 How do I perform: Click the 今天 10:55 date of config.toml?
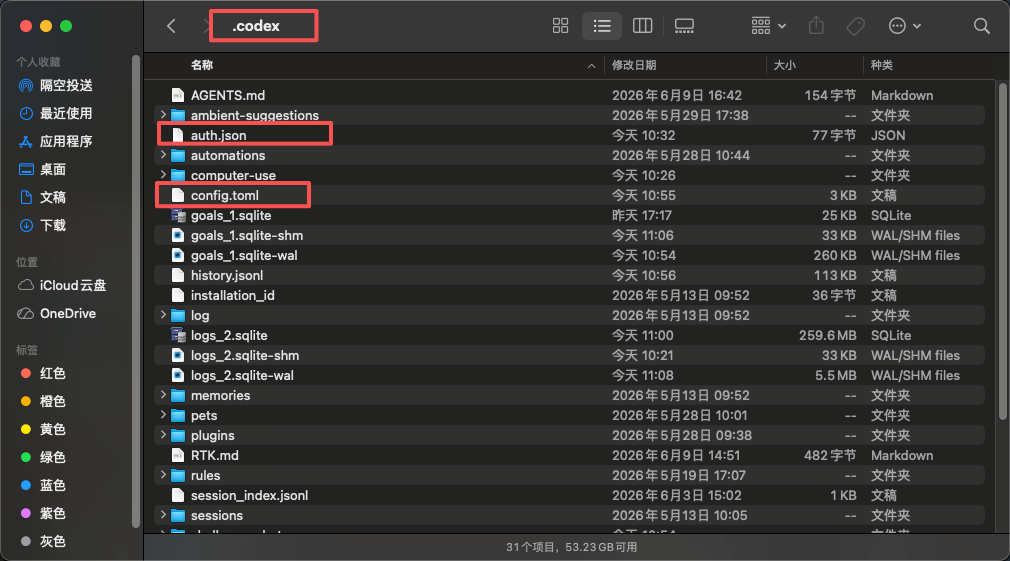click(643, 195)
